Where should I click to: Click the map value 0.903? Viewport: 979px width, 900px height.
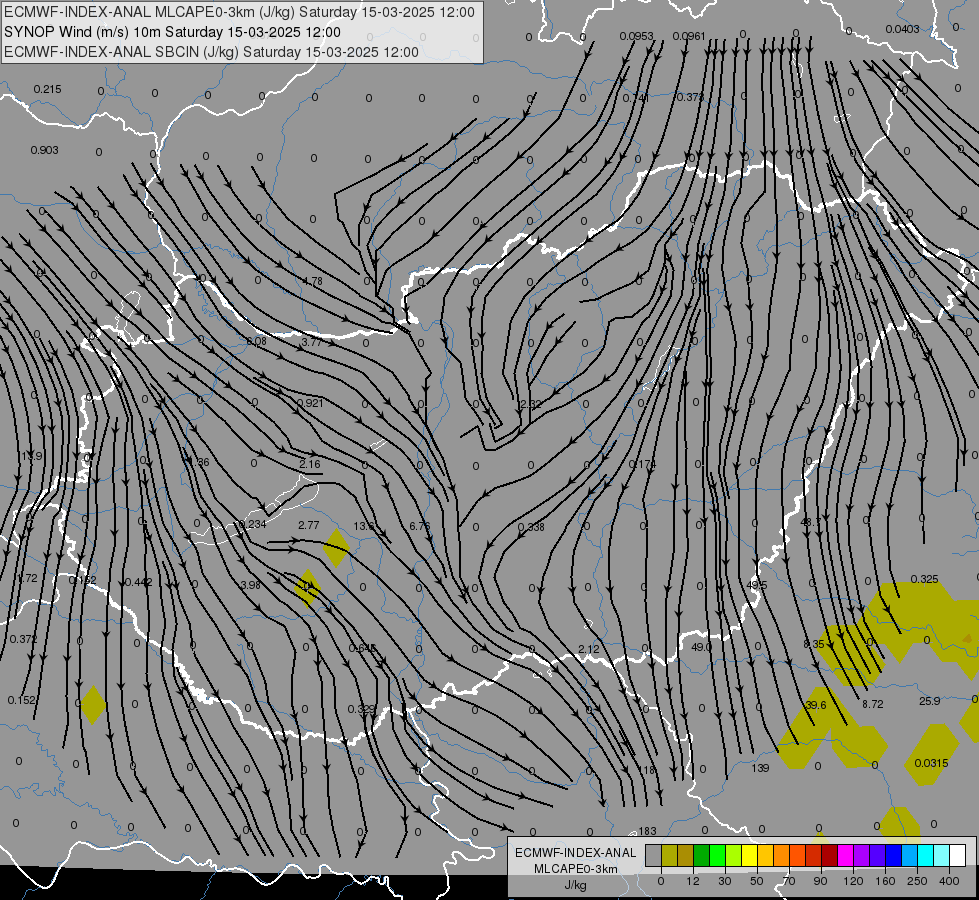pyautogui.click(x=44, y=150)
